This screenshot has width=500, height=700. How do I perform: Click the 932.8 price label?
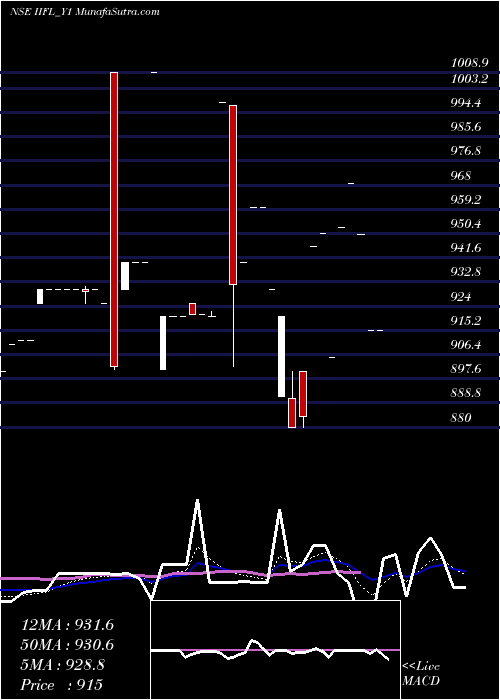tap(467, 271)
